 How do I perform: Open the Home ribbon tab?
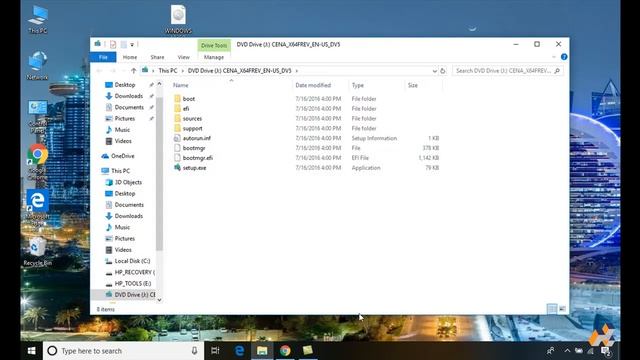point(130,57)
